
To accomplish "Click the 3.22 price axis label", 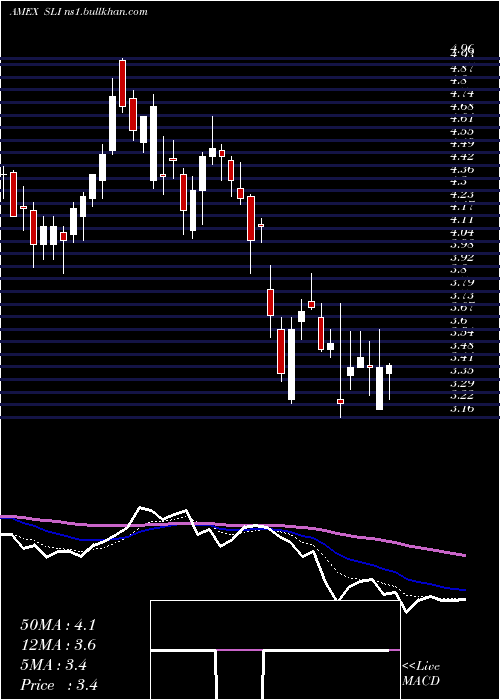I will pos(461,396).
